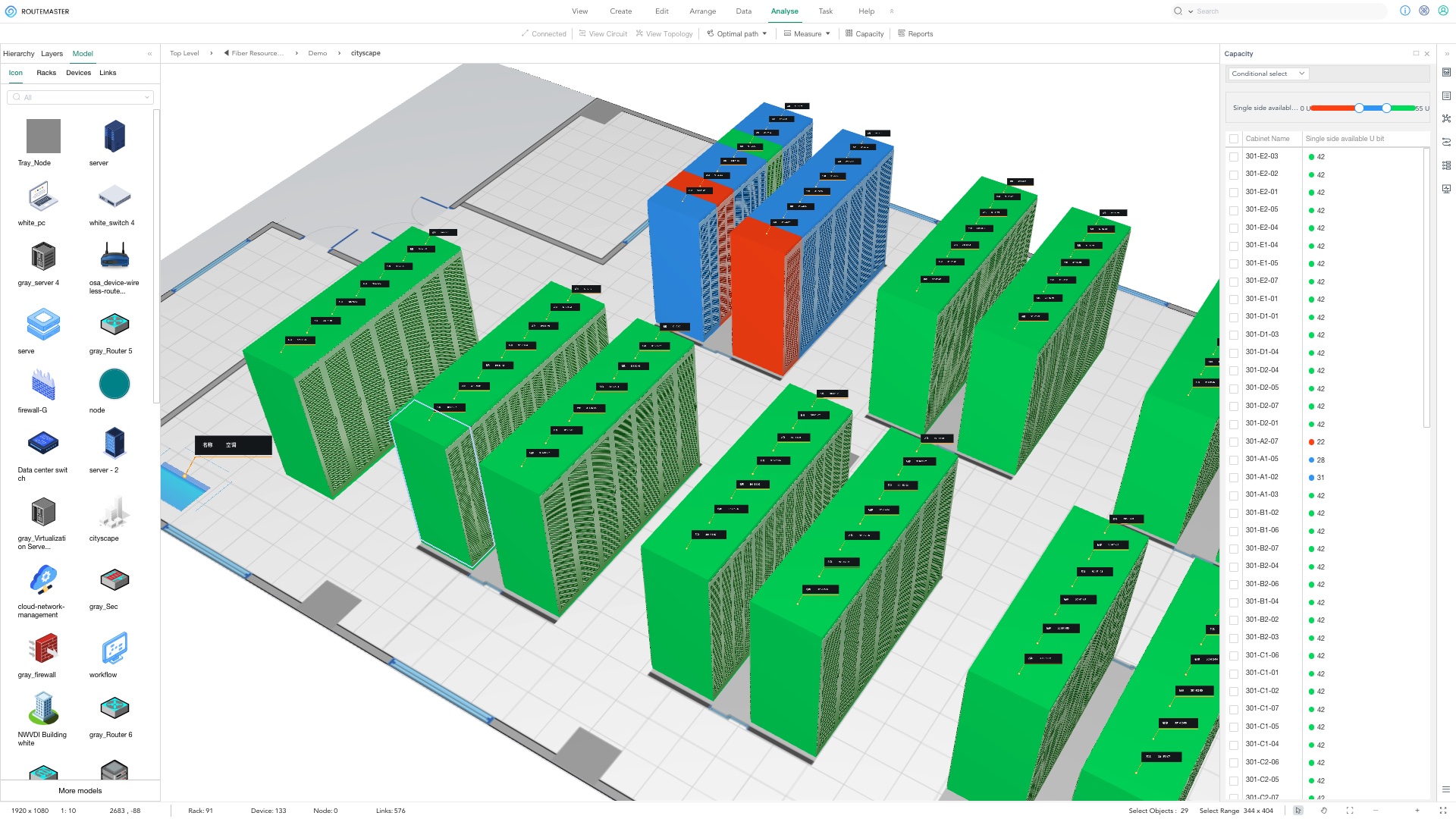Open the Conditional select dropdown
Screen dimensions: 1456x819
tap(1267, 74)
